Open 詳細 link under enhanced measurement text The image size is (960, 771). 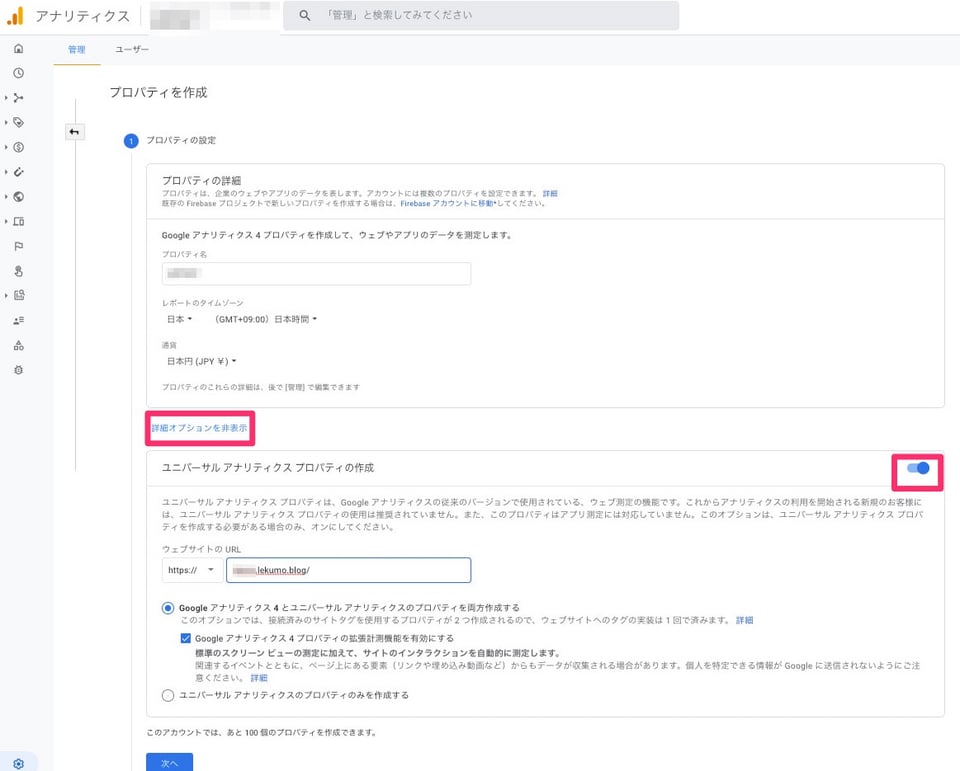(259, 678)
